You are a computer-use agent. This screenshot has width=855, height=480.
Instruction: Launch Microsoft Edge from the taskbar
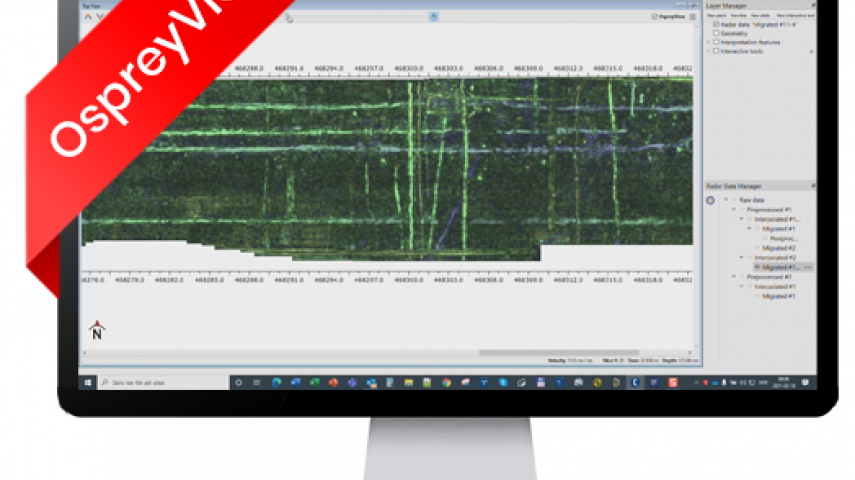[276, 383]
